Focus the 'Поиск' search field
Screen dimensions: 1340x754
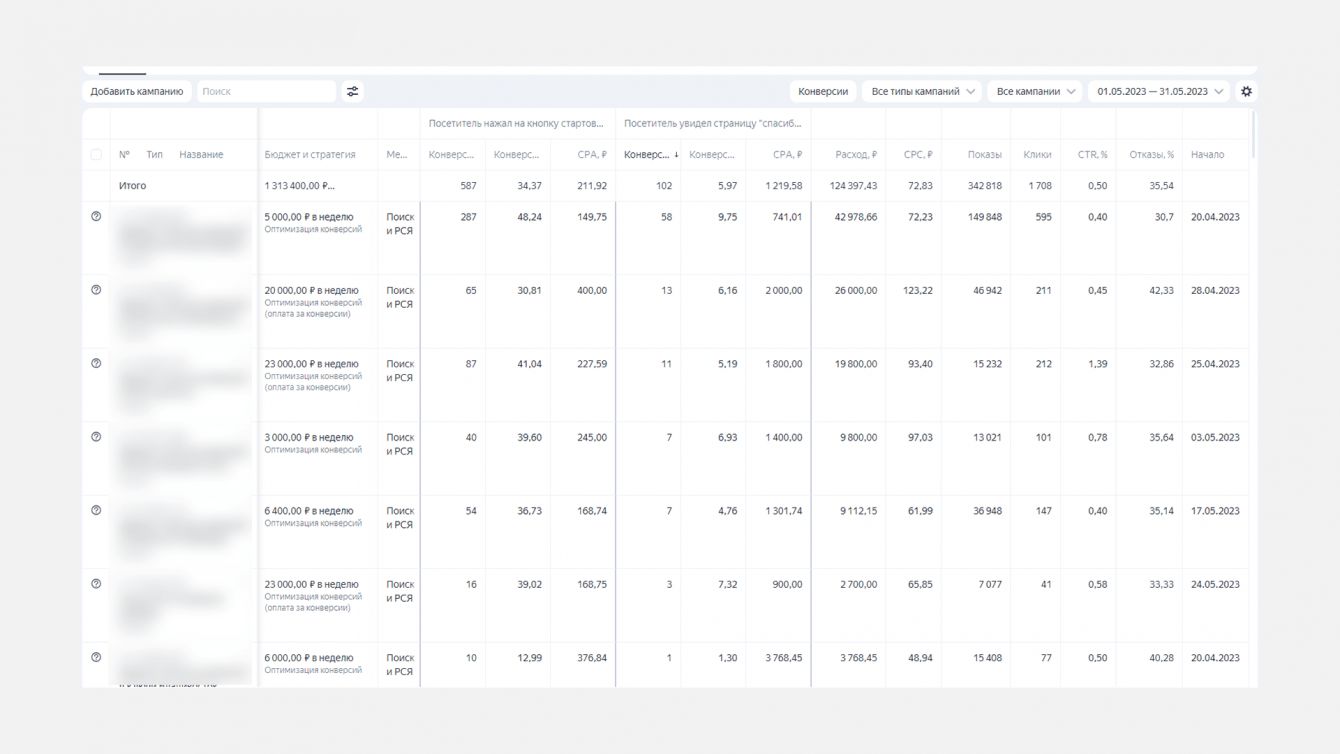click(x=266, y=91)
